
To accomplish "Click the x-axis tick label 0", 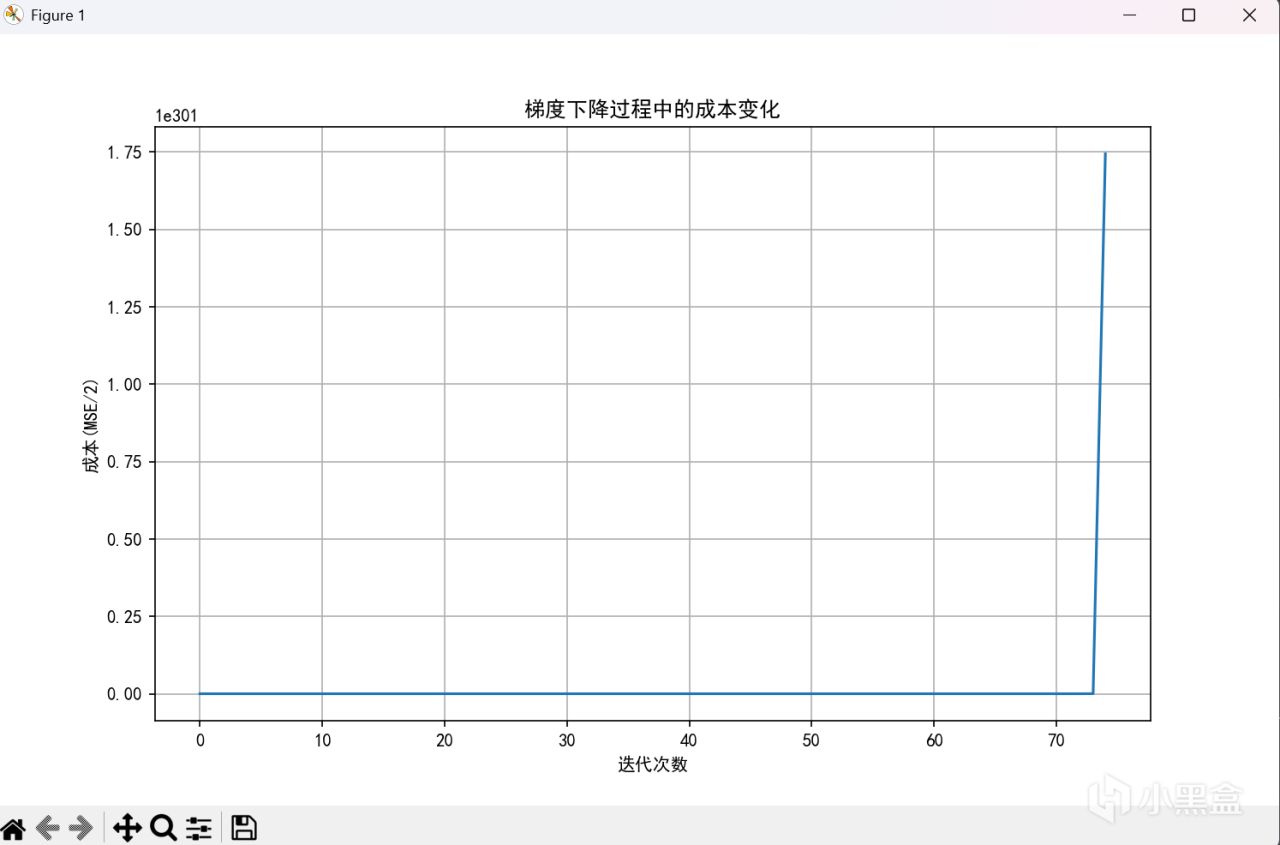I will (x=200, y=740).
